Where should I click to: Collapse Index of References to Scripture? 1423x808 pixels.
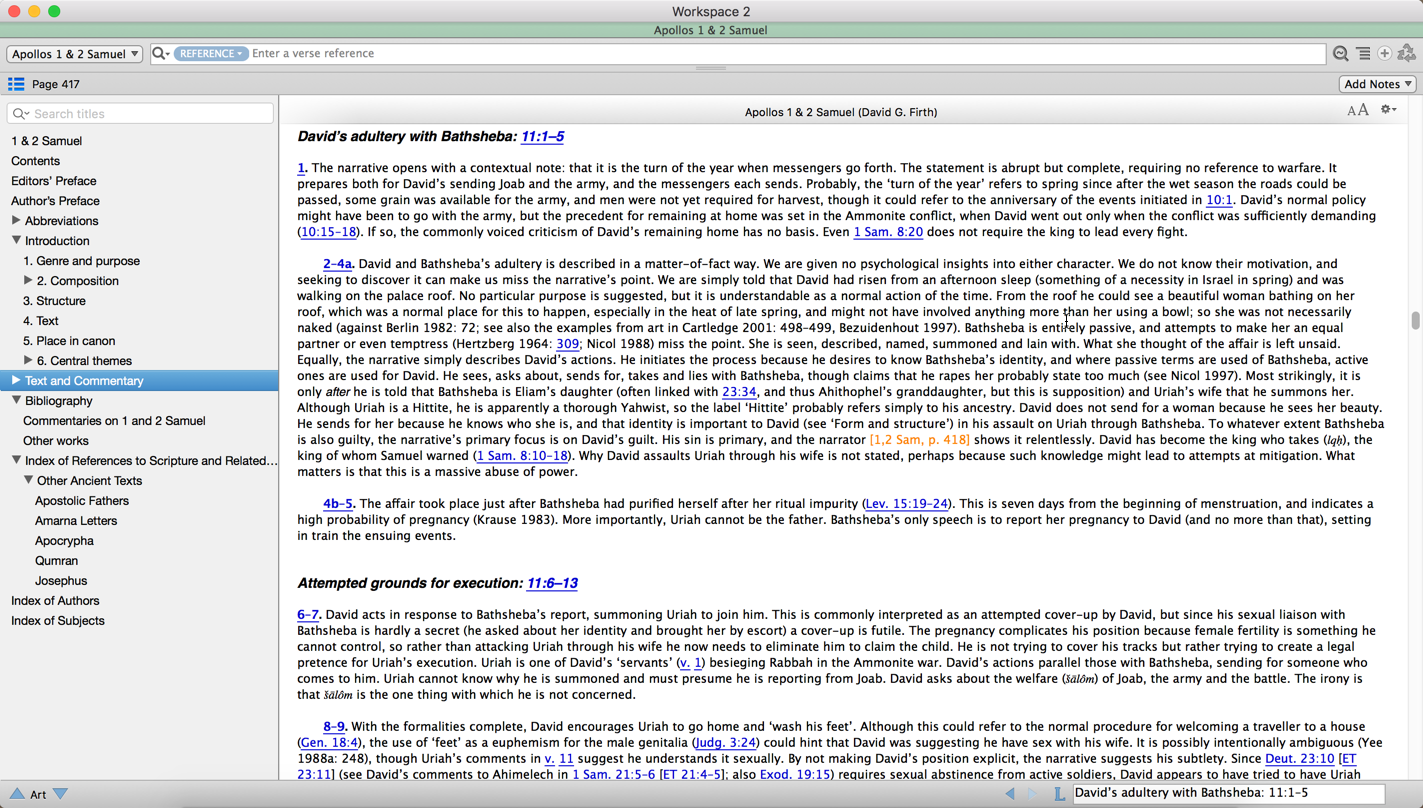16,460
